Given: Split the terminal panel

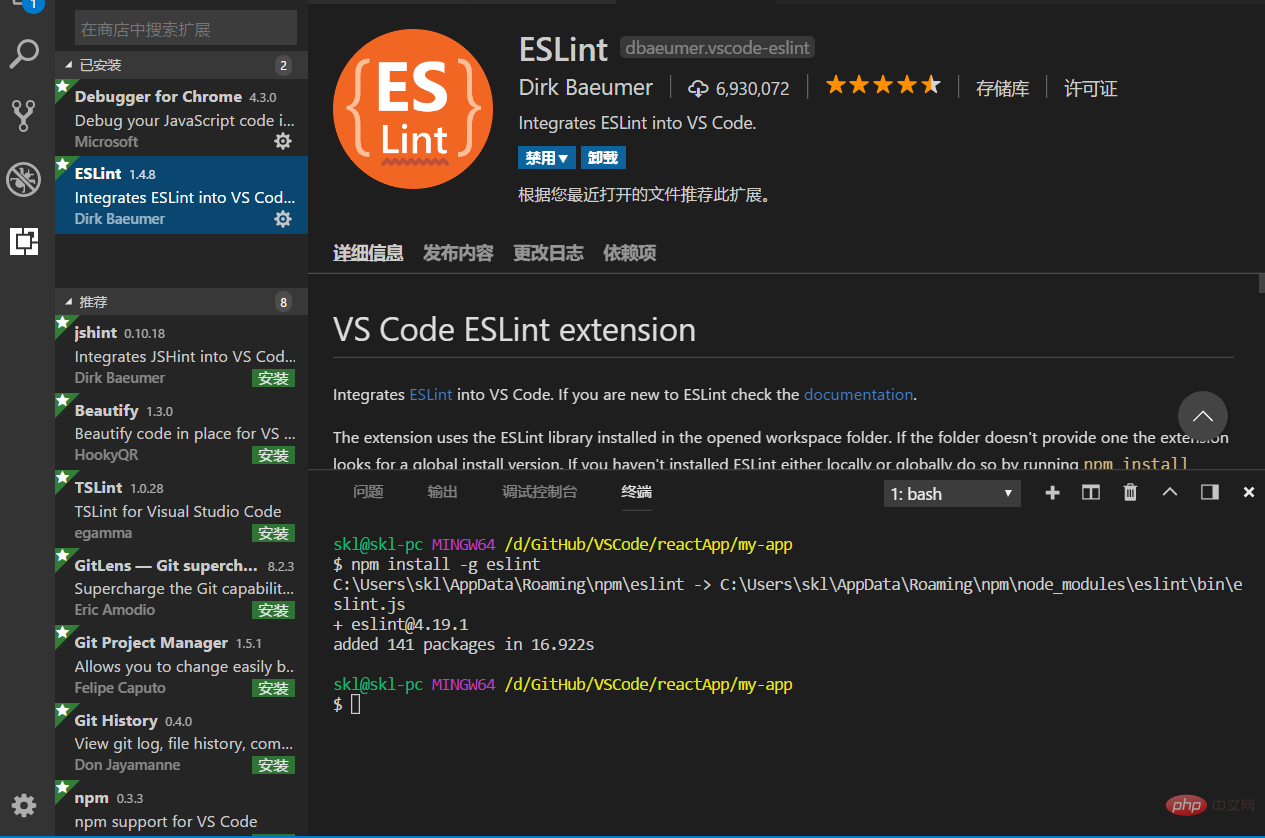Looking at the screenshot, I should click(x=1091, y=492).
